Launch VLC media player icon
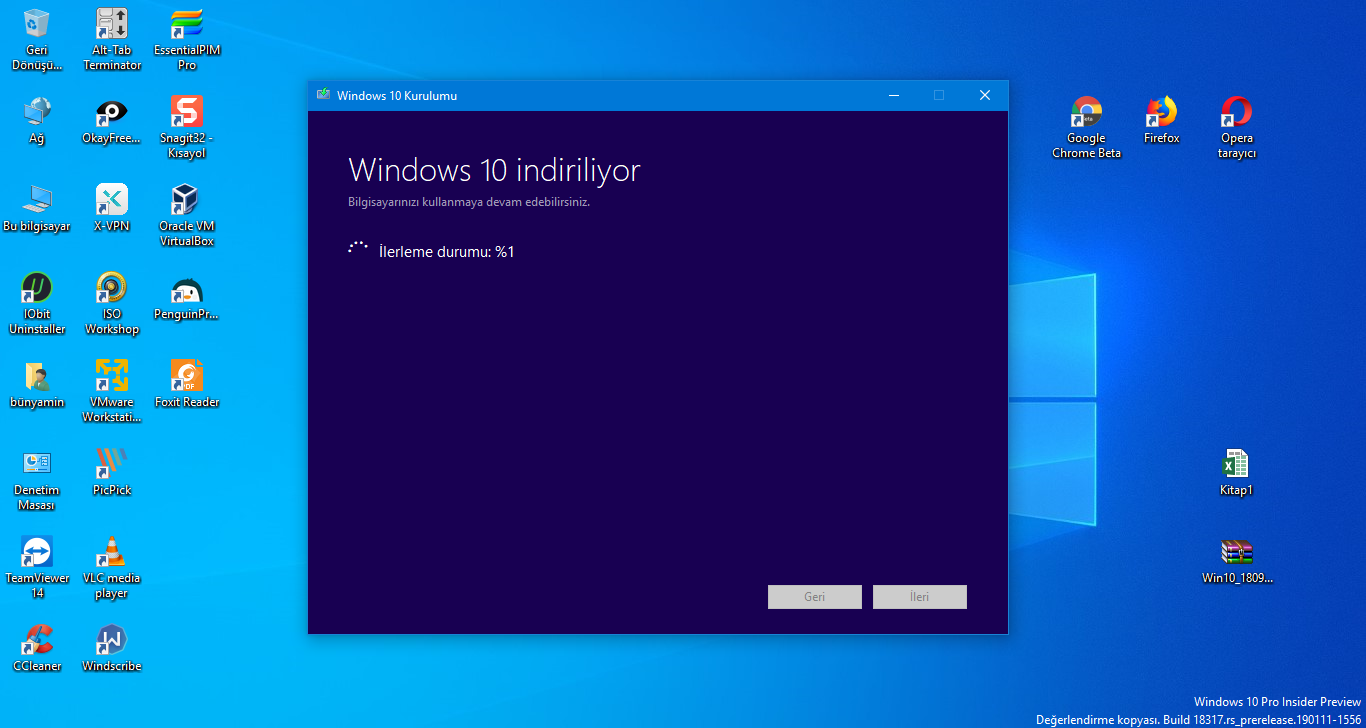 click(x=111, y=566)
